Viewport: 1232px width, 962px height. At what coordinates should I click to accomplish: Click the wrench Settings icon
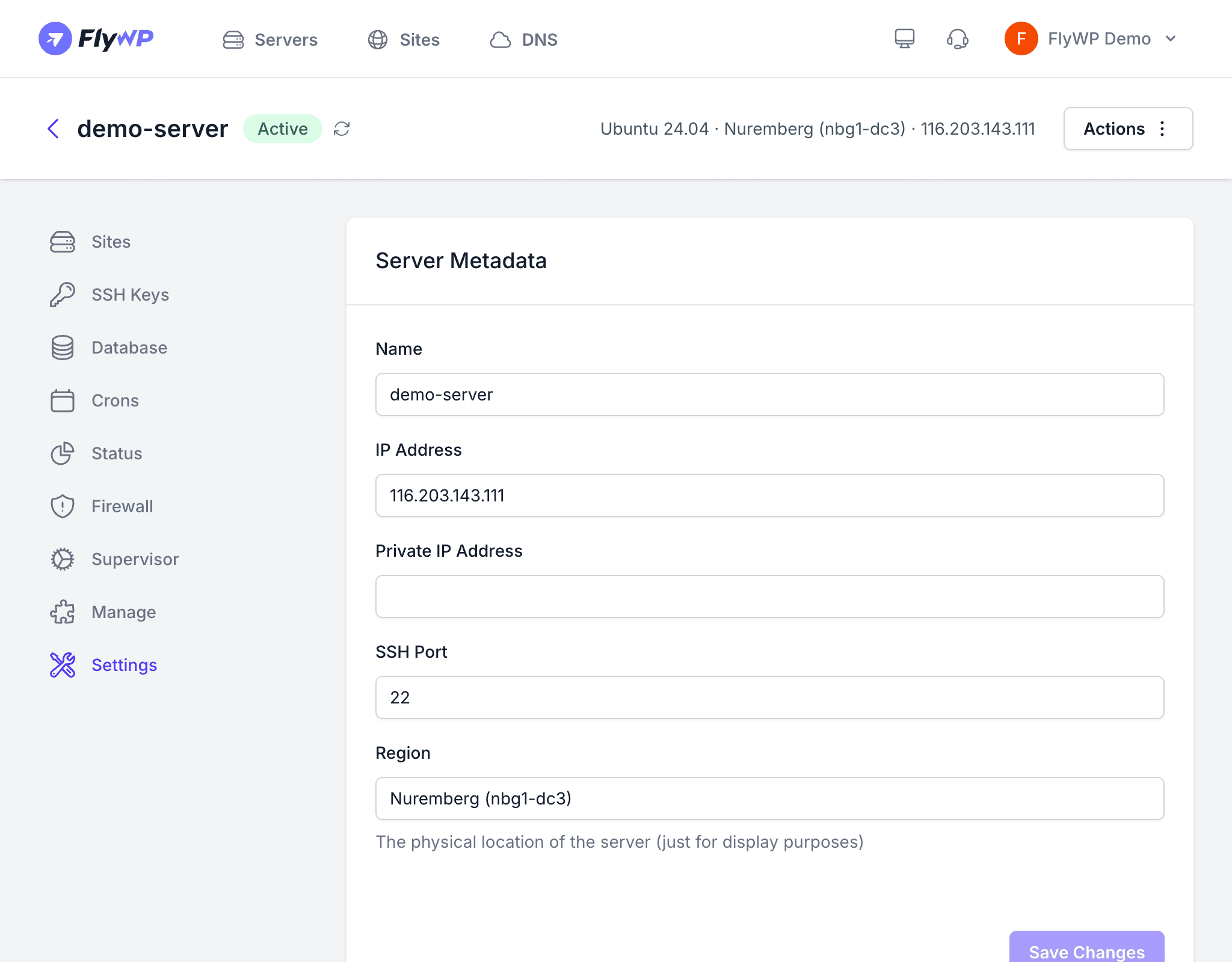pyautogui.click(x=63, y=665)
